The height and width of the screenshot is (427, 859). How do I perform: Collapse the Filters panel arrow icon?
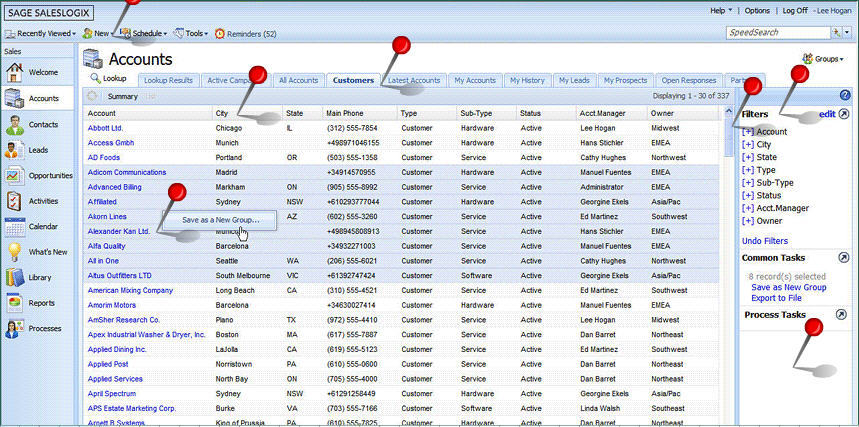pos(844,114)
